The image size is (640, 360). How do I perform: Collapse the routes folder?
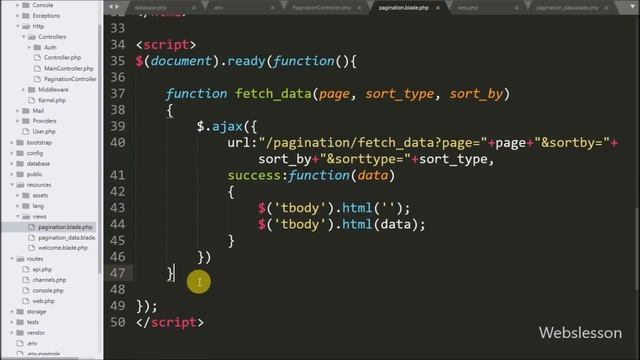[12, 259]
